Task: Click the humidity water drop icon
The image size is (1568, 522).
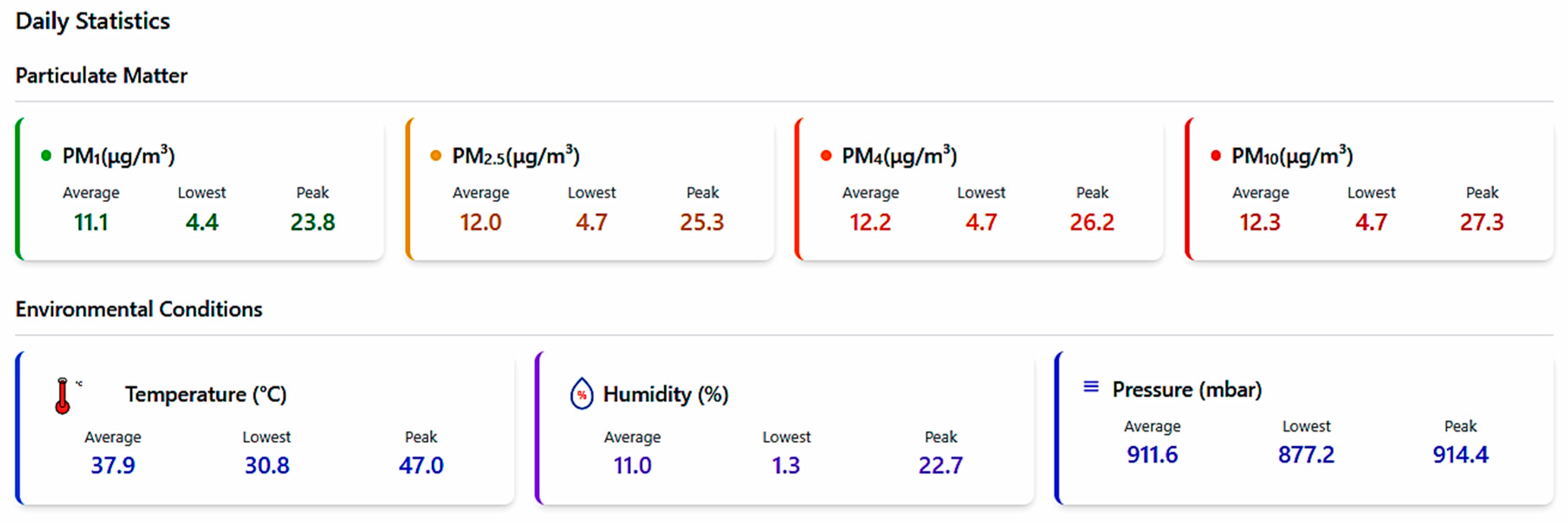Action: pyautogui.click(x=581, y=393)
